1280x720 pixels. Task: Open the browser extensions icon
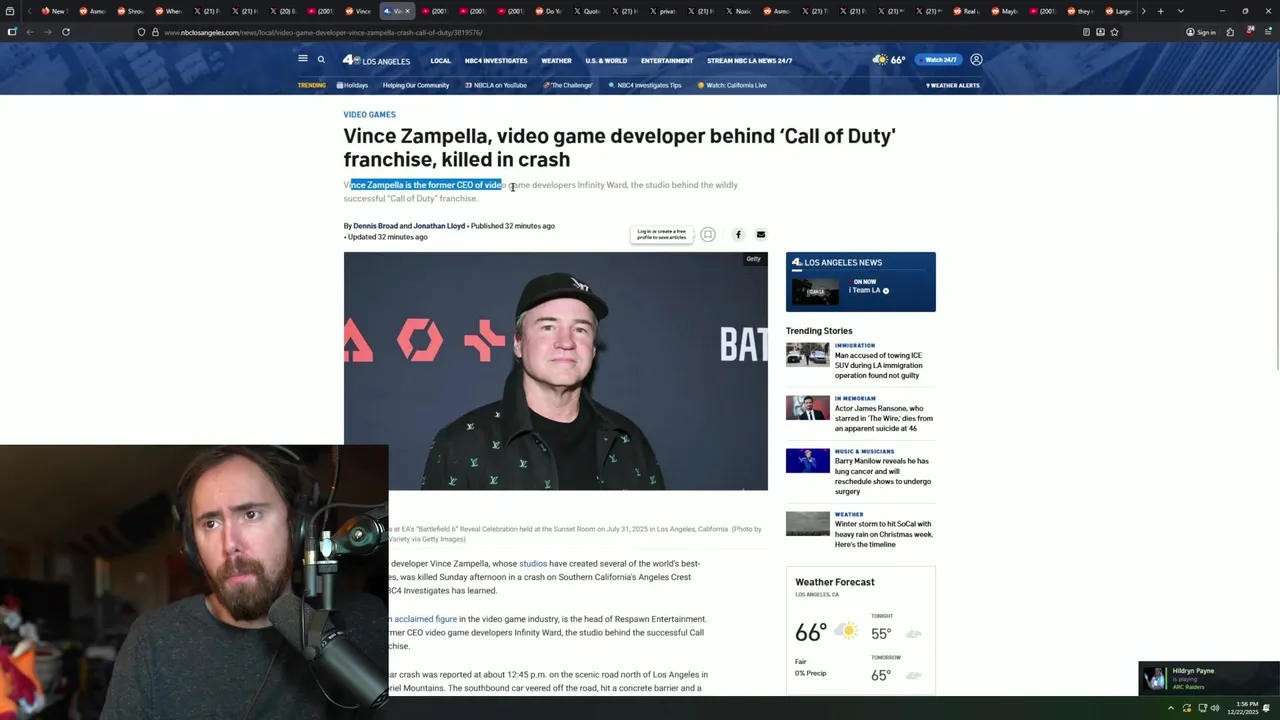[x=1230, y=32]
